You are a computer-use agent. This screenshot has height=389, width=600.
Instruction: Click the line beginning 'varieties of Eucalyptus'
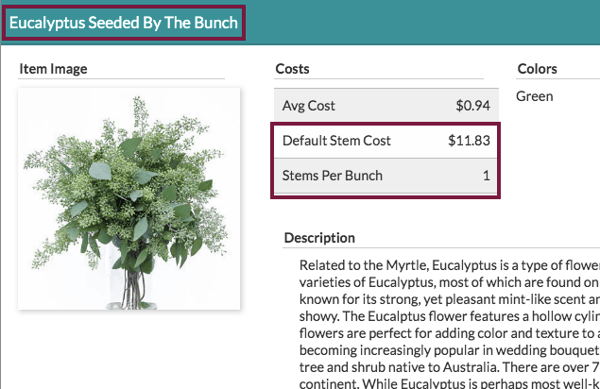[449, 282]
